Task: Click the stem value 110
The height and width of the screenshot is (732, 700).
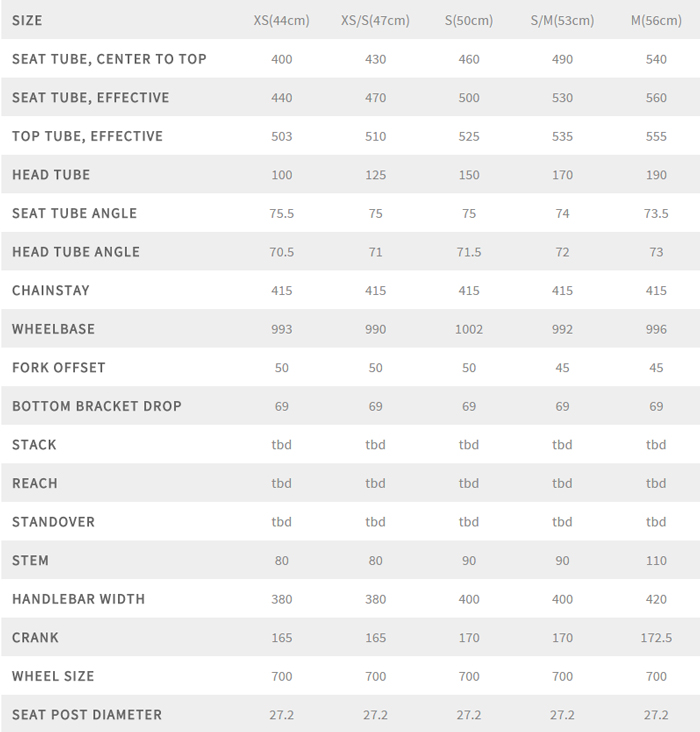Action: [656, 561]
